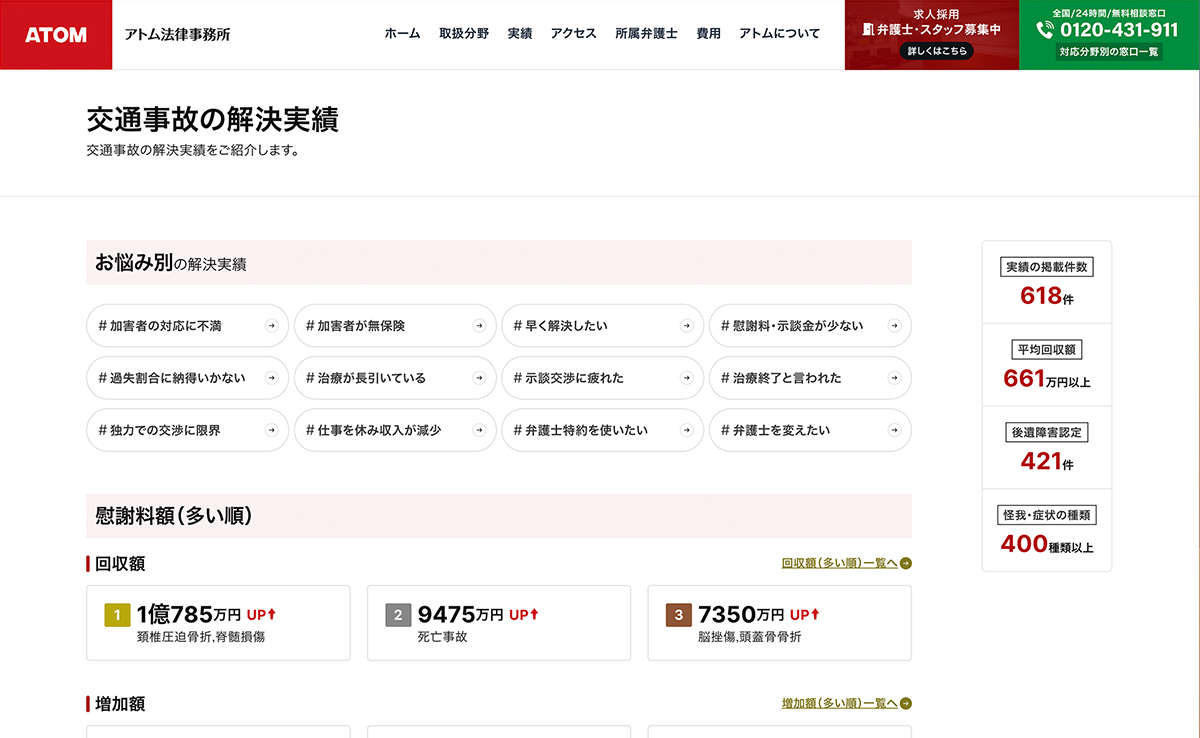Click the red ATOM logo
1200x738 pixels.
[x=56, y=35]
